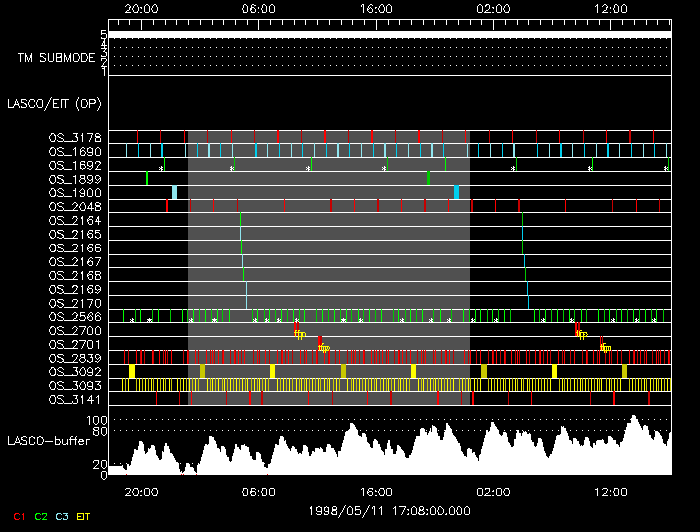The width and height of the screenshot is (700, 532).
Task: Select the C3 legend label
Action: tap(62, 517)
